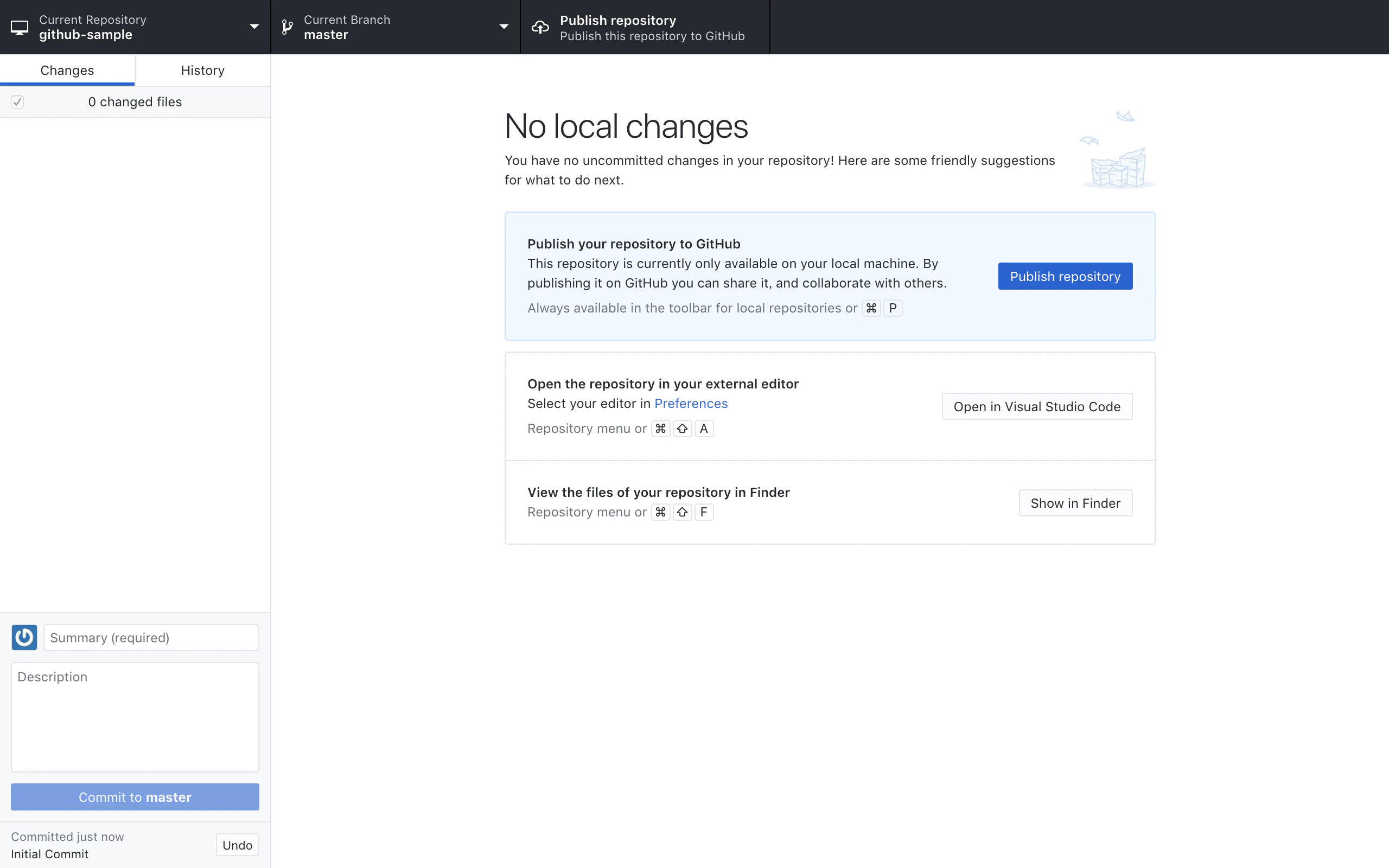
Task: Toggle the select-all changed files checkbox
Action: coord(17,101)
